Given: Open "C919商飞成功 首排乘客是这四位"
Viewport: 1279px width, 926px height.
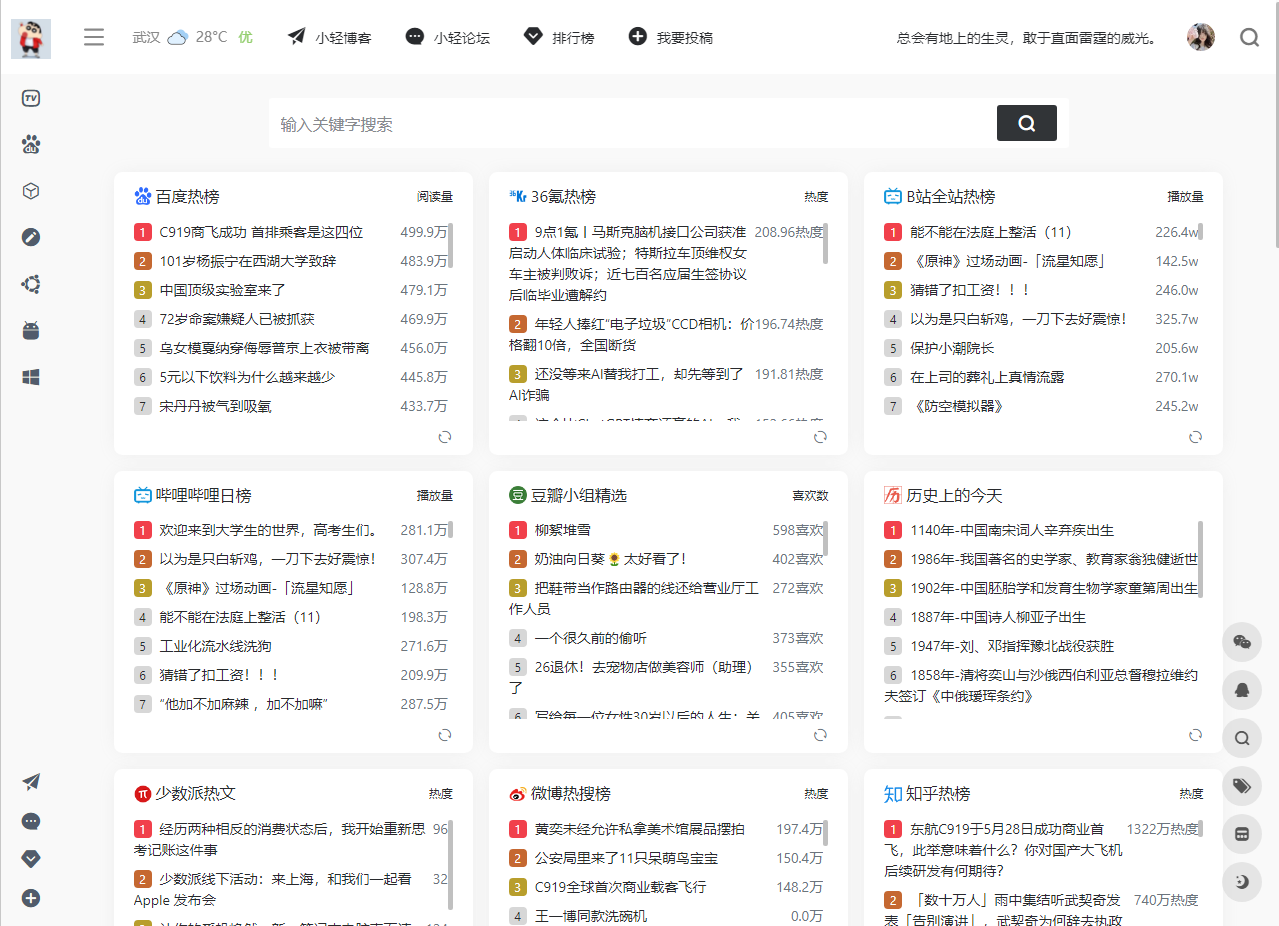Looking at the screenshot, I should pyautogui.click(x=261, y=232).
